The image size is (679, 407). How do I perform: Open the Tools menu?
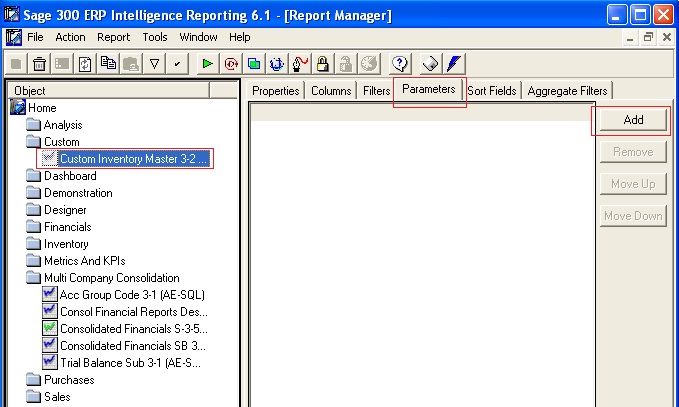[155, 37]
